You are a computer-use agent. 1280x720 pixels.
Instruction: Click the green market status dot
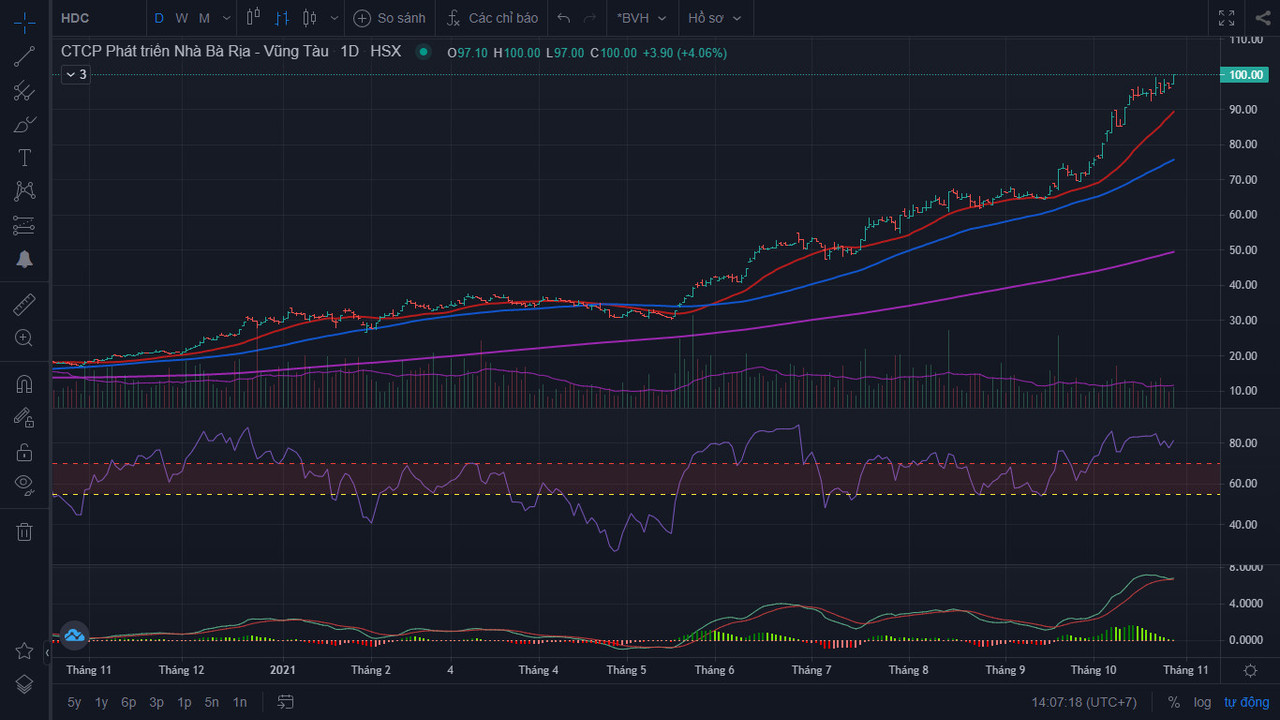tap(424, 52)
